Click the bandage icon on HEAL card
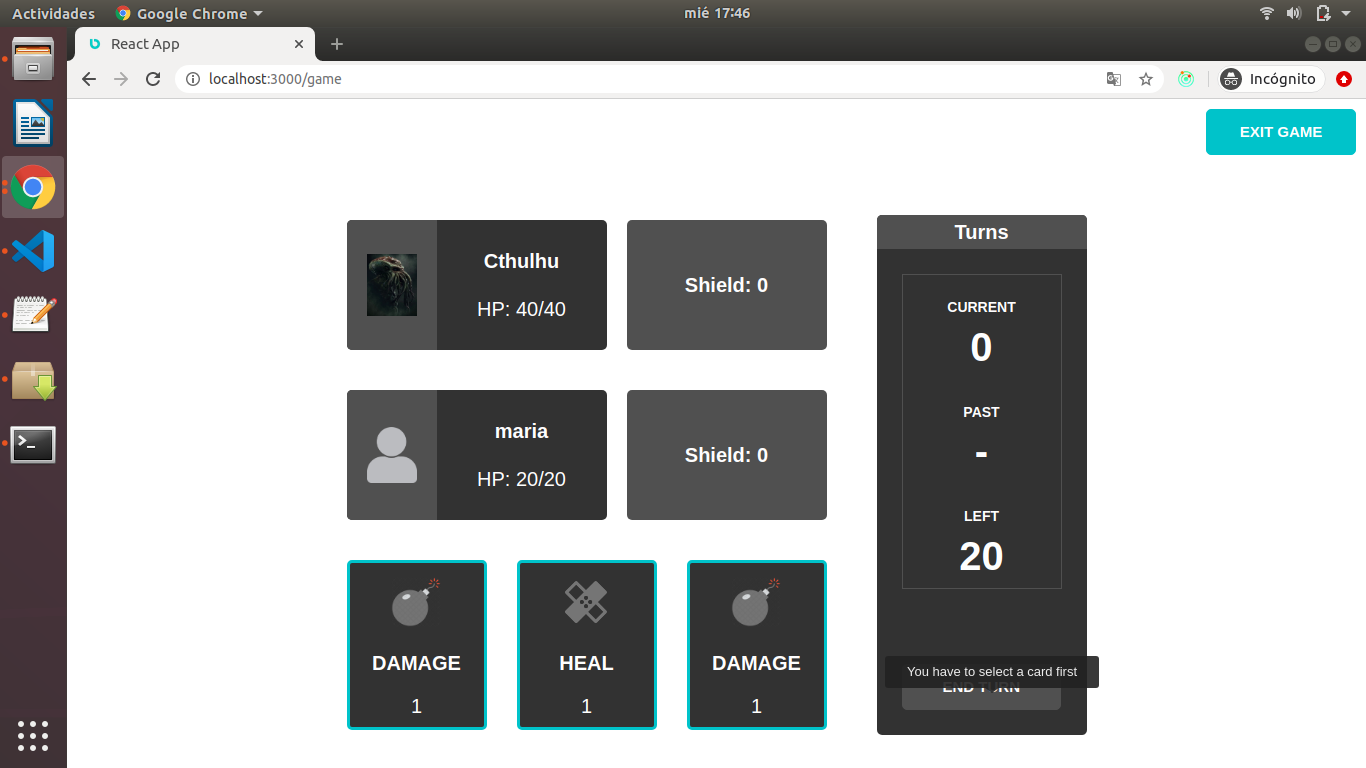Viewport: 1366px width, 768px height. coord(586,602)
